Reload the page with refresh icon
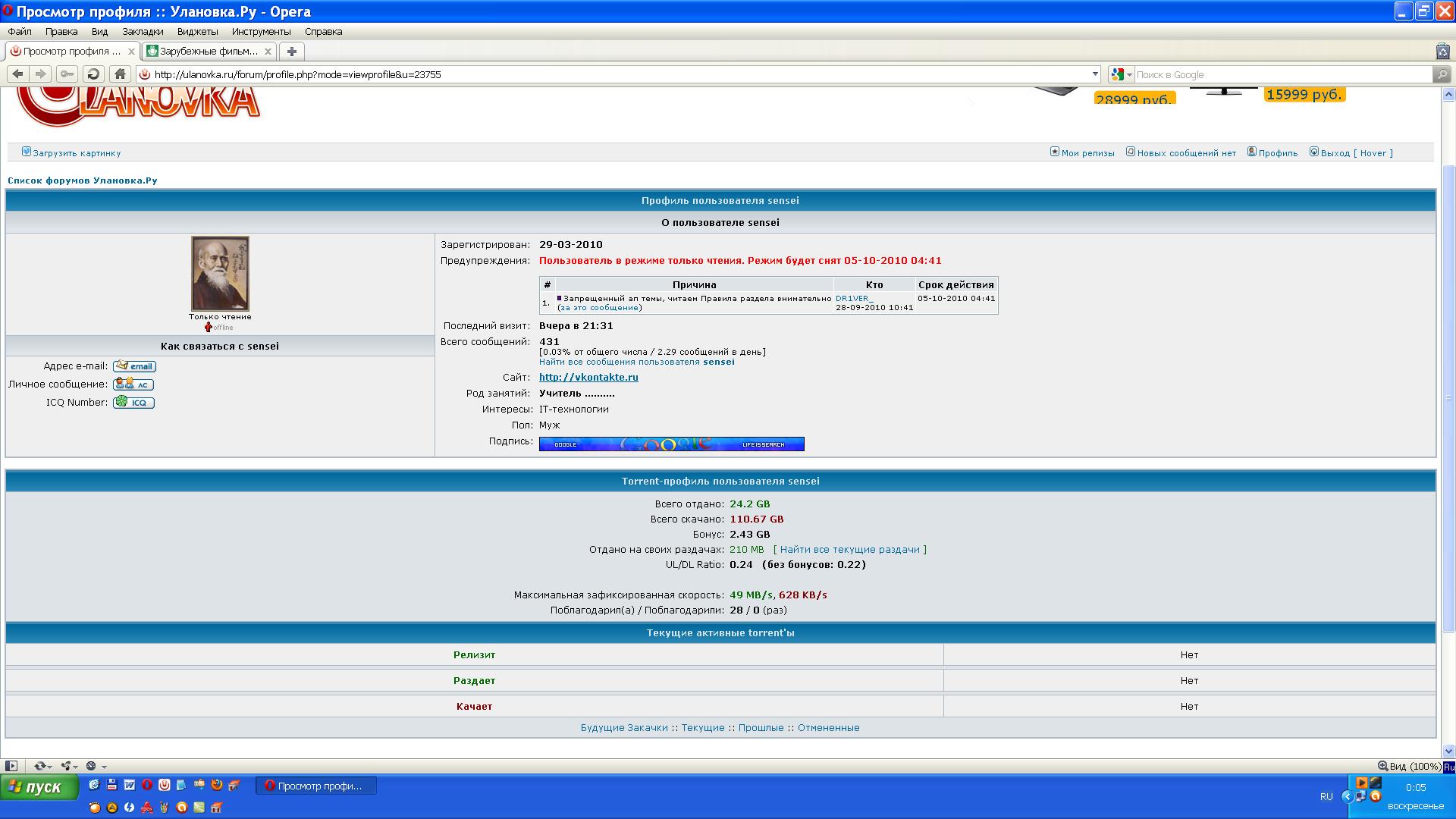The image size is (1456, 819). coord(91,74)
